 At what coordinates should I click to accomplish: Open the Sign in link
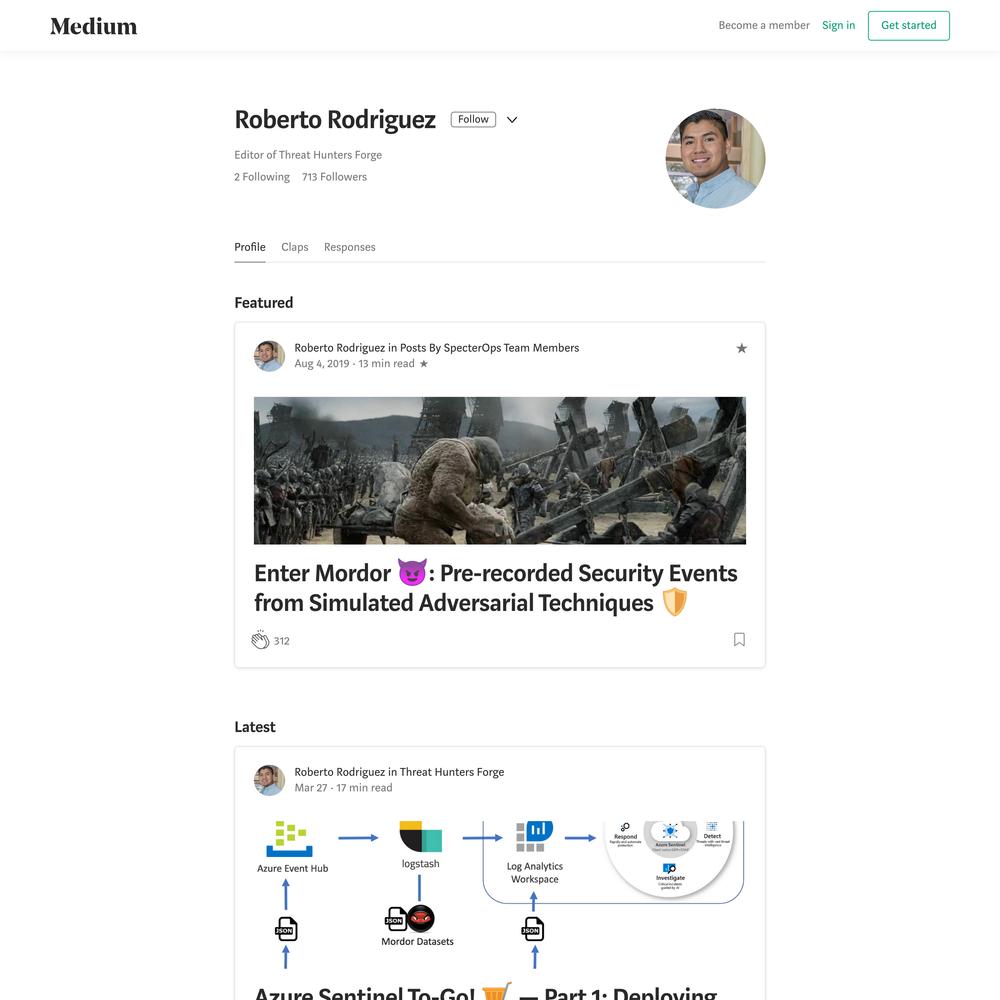838,26
